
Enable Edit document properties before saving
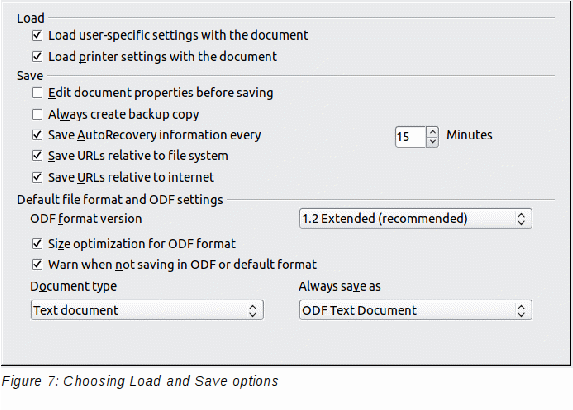(37, 93)
